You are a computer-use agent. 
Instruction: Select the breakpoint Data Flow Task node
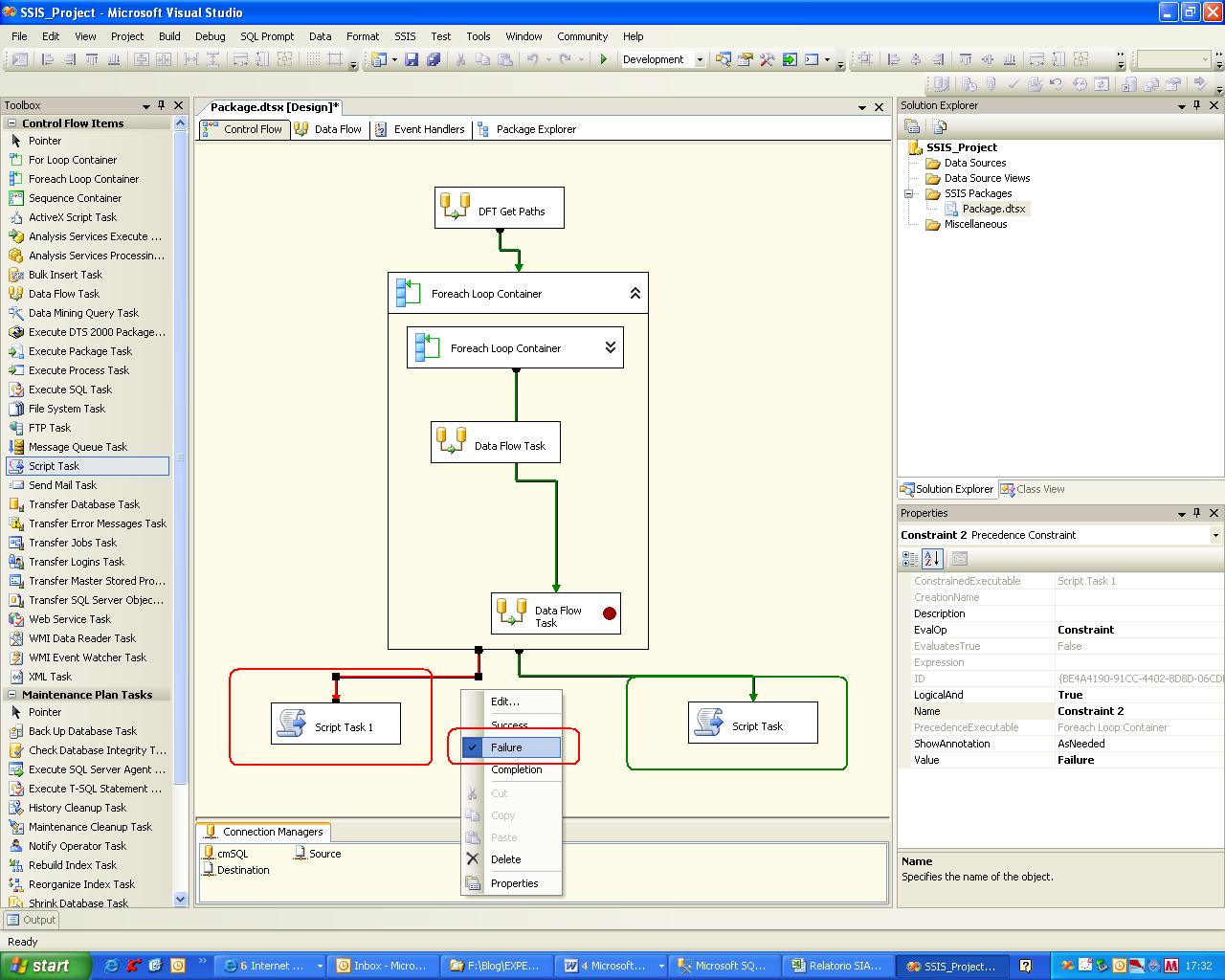(556, 613)
